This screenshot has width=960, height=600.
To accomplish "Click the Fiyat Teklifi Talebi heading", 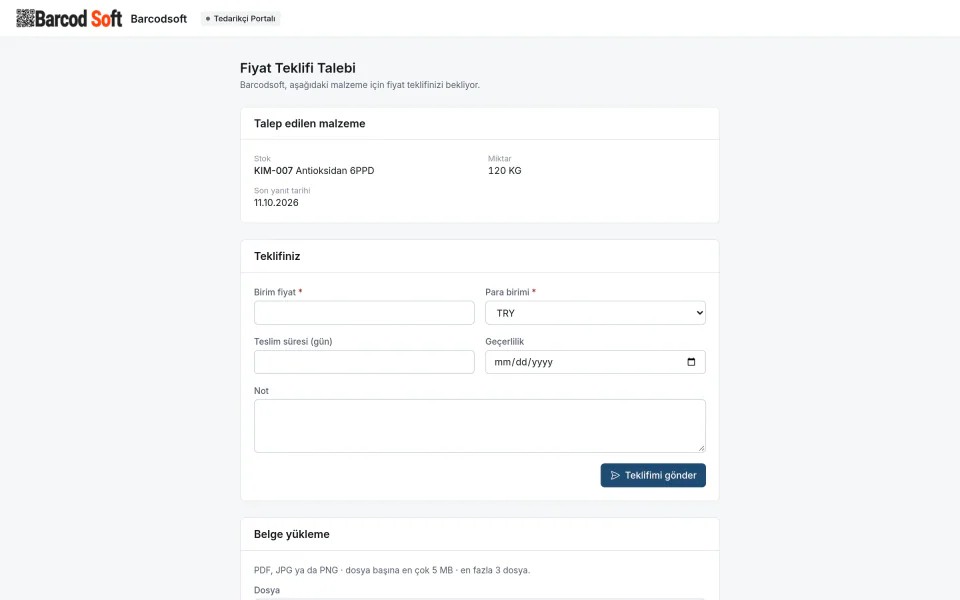I will (298, 68).
